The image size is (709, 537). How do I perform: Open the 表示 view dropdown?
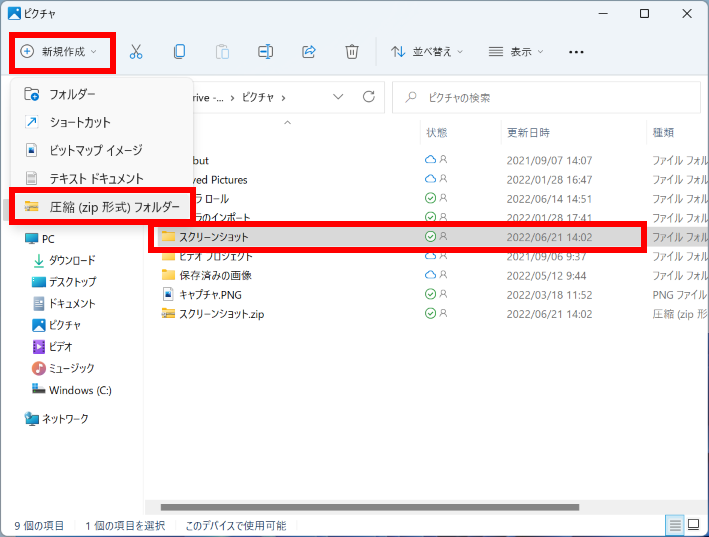516,52
